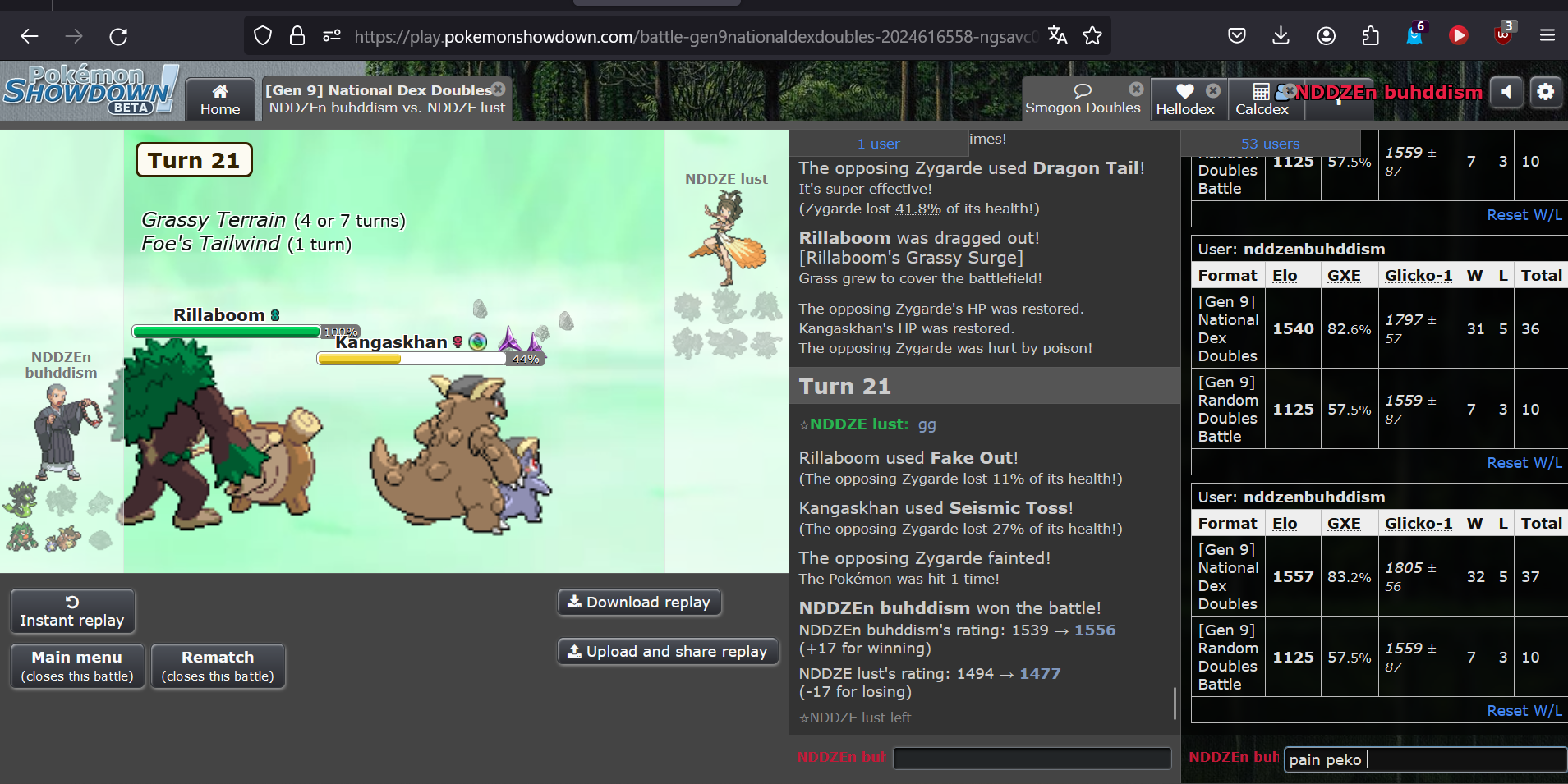Click new rating 1556 in battle log
This screenshot has width=1568, height=784.
1095,630
